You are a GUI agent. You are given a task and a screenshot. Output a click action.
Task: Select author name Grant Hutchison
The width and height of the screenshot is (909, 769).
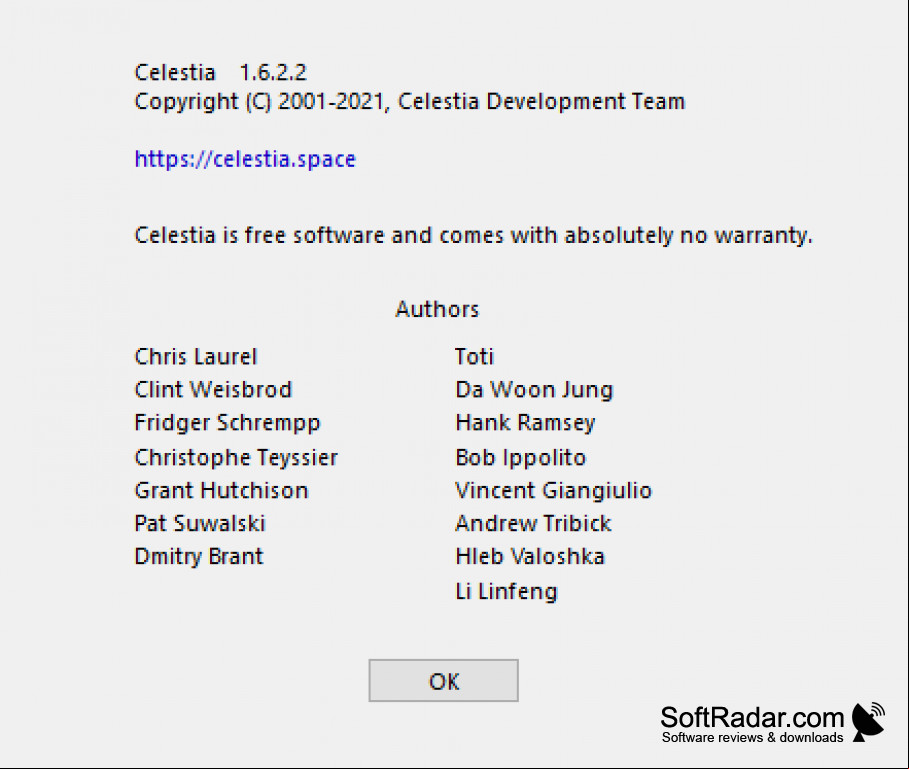tap(221, 491)
